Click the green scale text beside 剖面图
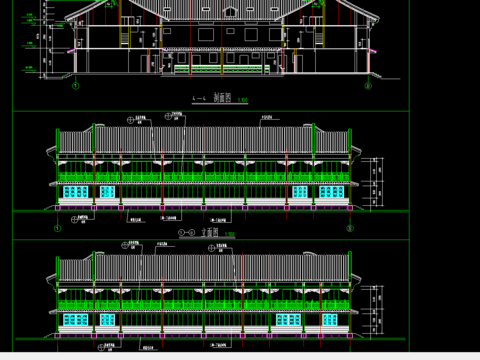480x360 pixels. (243, 100)
